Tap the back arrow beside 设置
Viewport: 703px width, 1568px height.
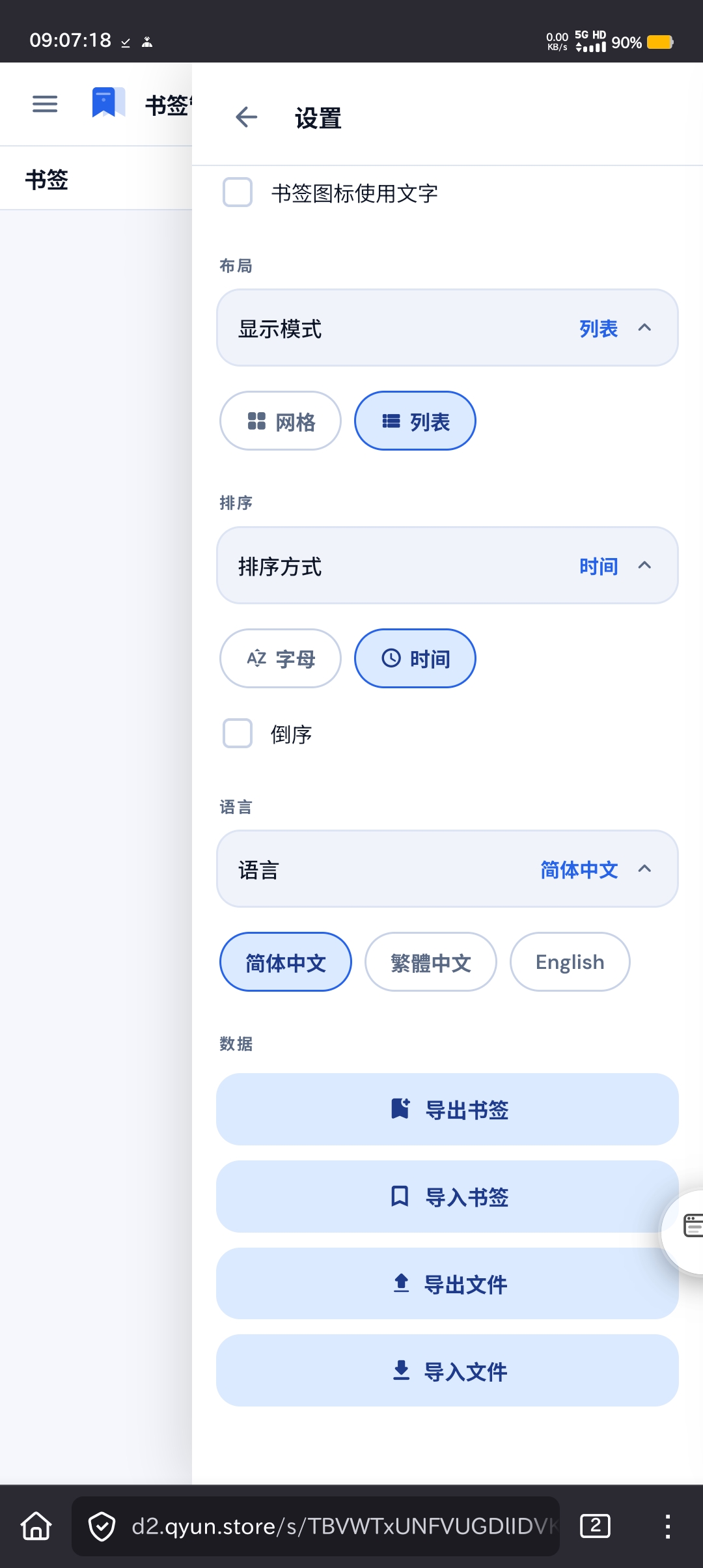[x=246, y=118]
